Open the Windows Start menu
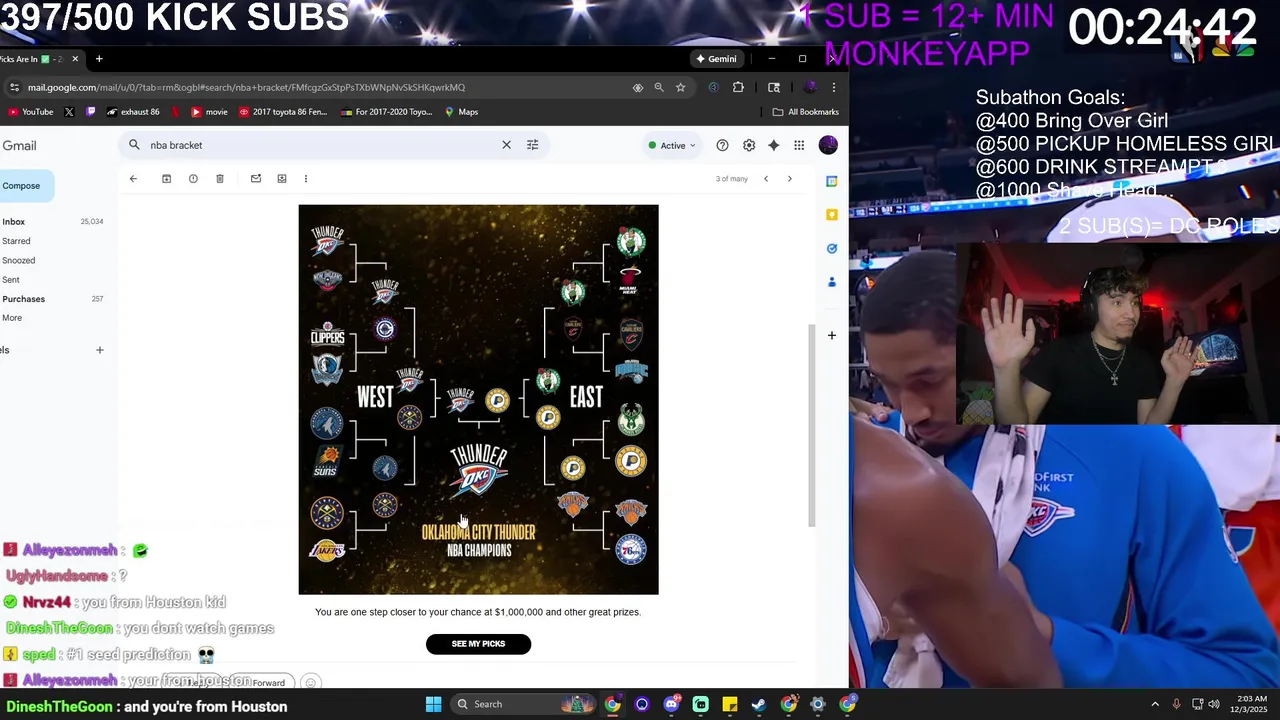 pyautogui.click(x=433, y=704)
